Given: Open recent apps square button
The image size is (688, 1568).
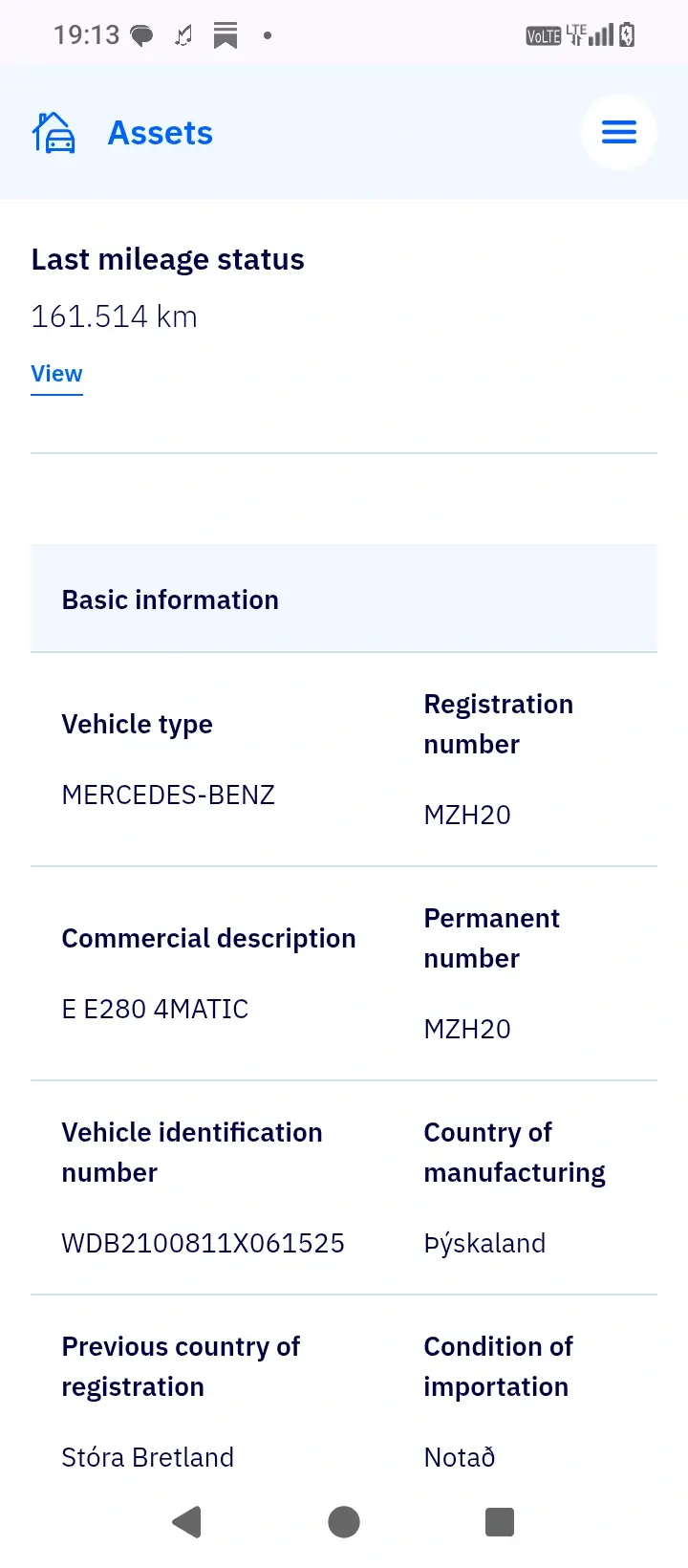Looking at the screenshot, I should point(500,1521).
